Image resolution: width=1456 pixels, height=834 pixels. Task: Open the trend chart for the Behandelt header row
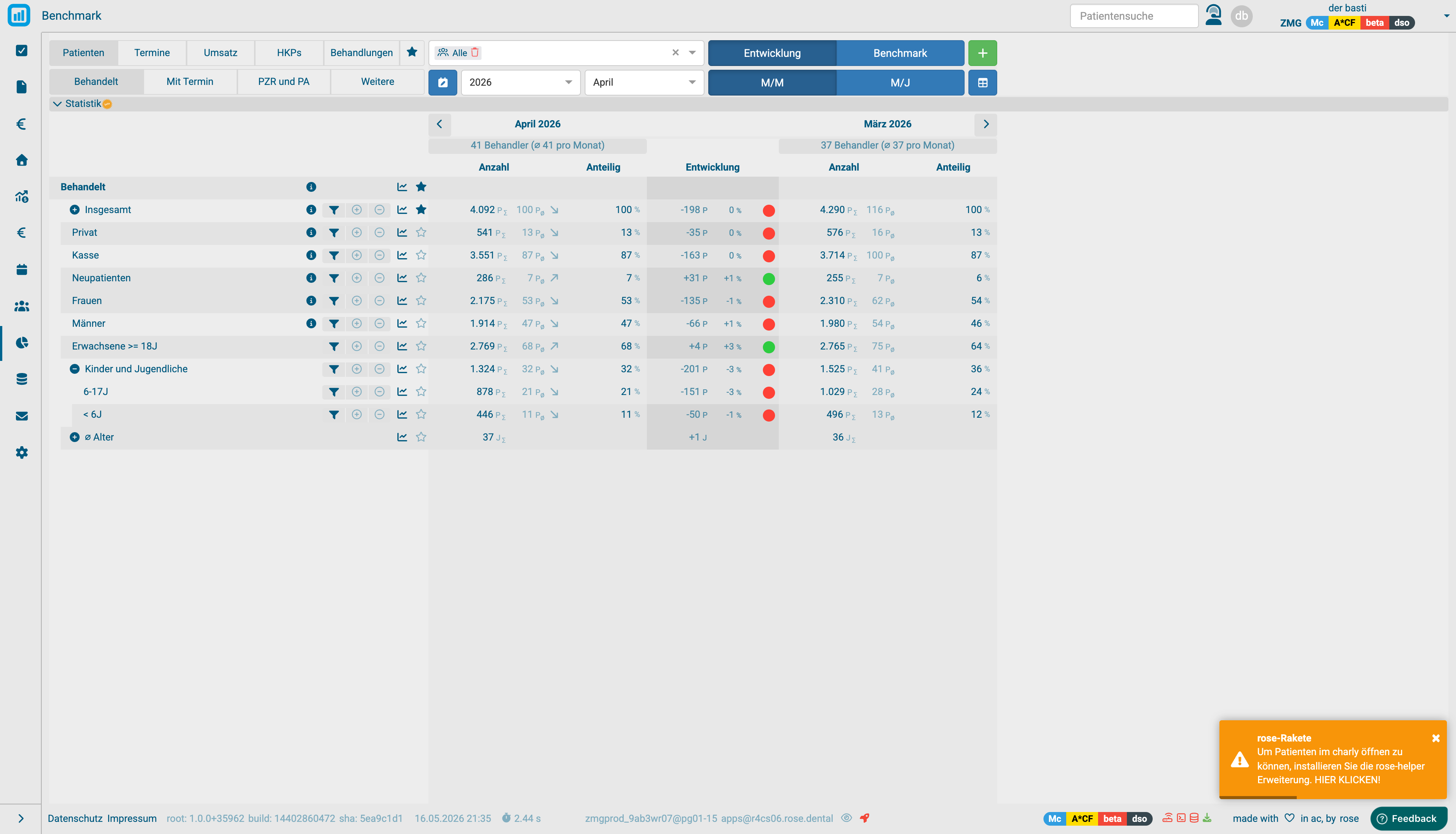tap(402, 187)
